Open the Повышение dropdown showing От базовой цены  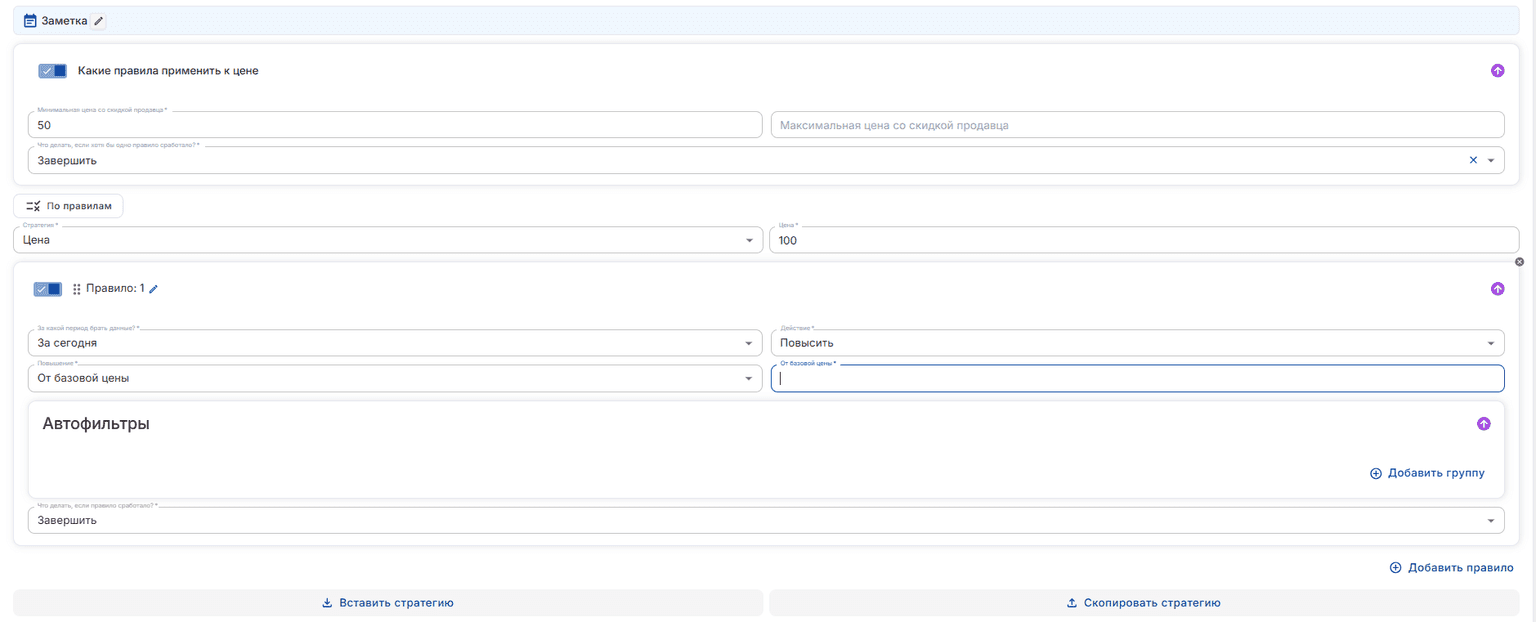tap(395, 378)
